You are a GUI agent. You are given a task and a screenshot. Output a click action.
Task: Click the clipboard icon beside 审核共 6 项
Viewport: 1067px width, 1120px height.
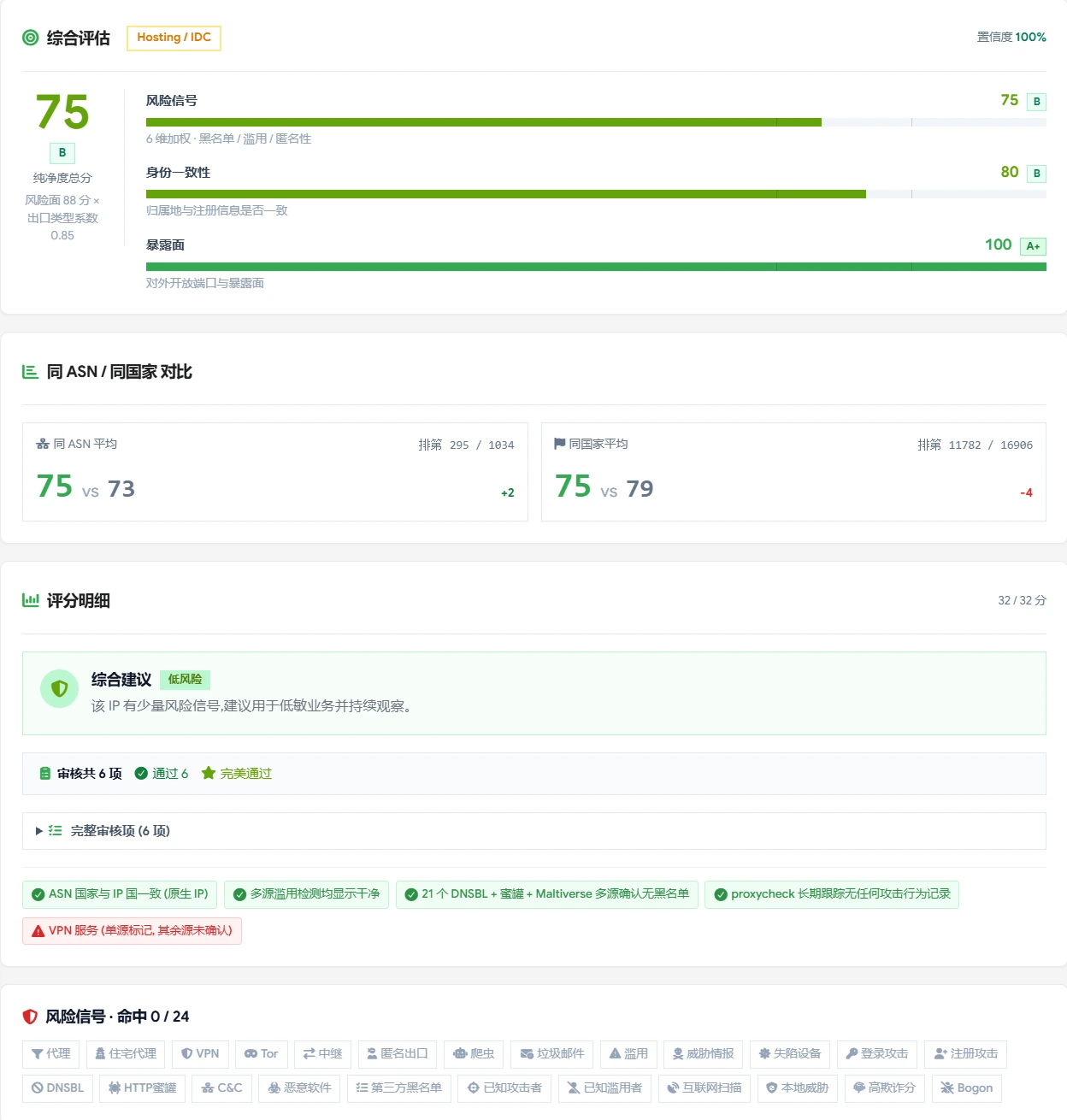[x=45, y=774]
